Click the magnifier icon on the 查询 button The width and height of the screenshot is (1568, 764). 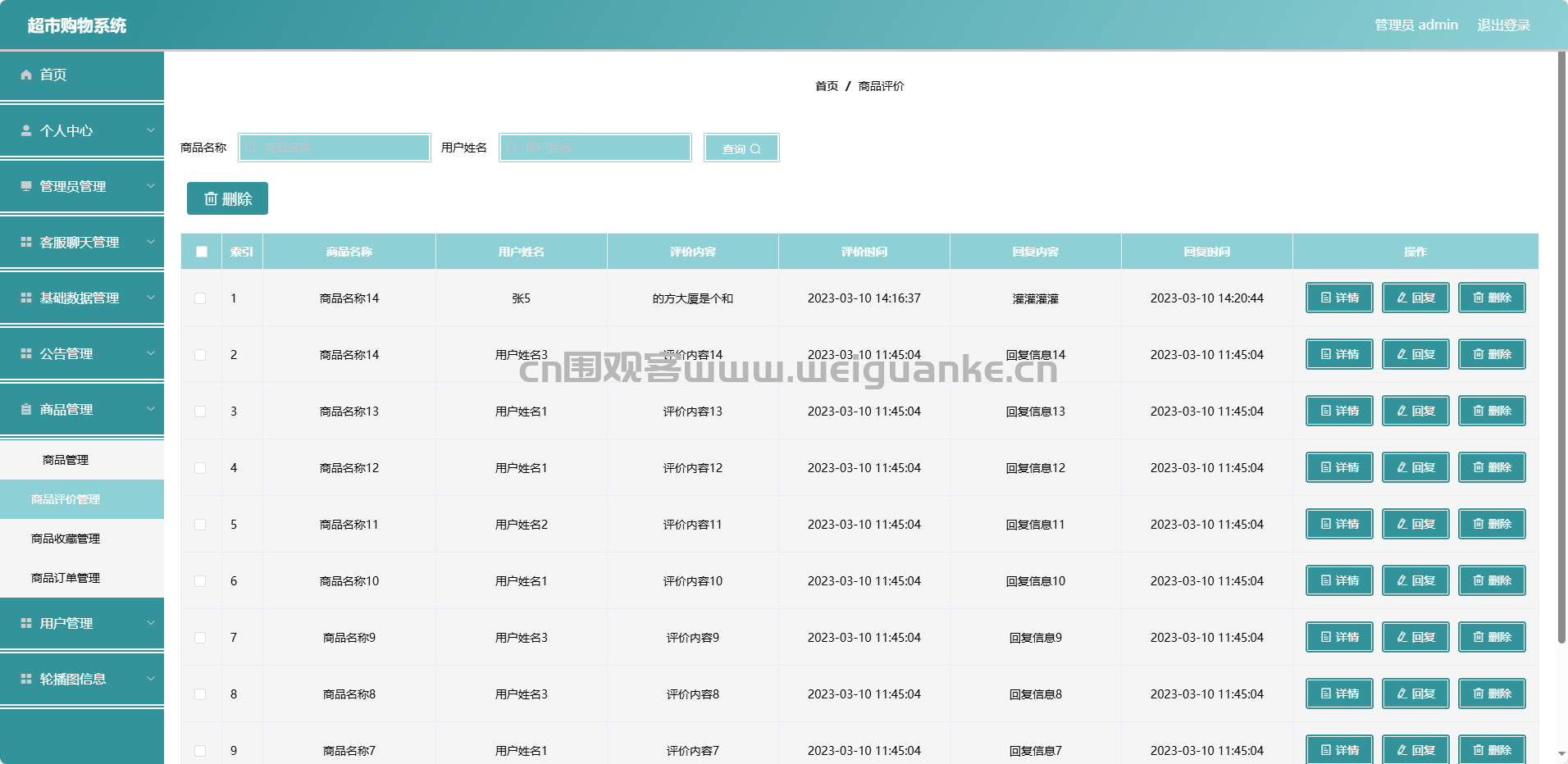[x=755, y=149]
